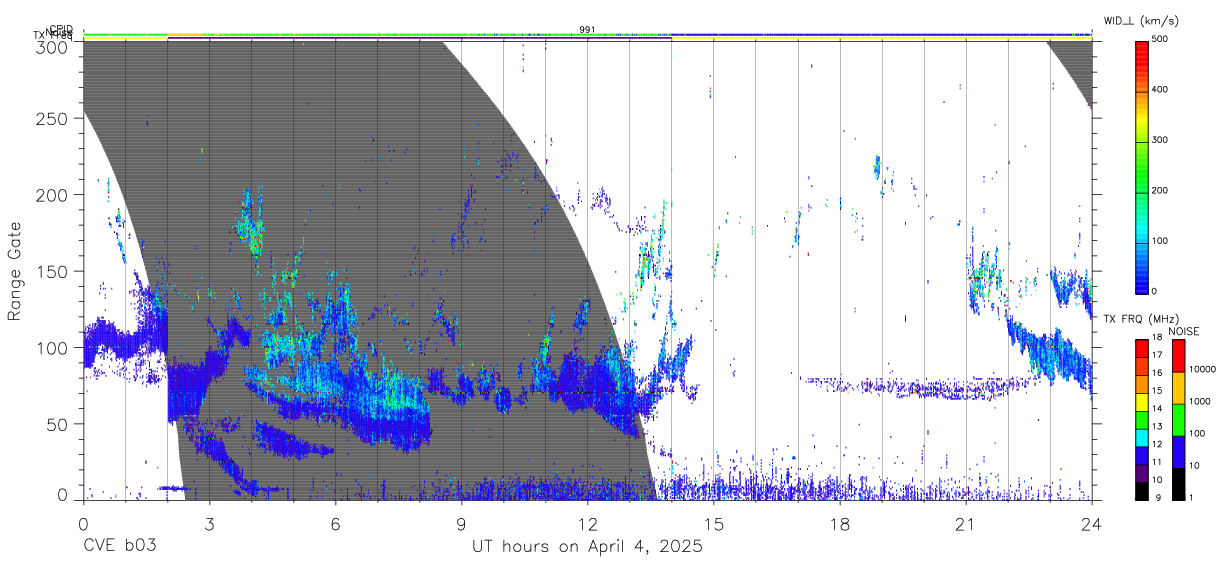Click the 'CVE b03' radar beam label
This screenshot has width=1228, height=567.
(x=118, y=547)
